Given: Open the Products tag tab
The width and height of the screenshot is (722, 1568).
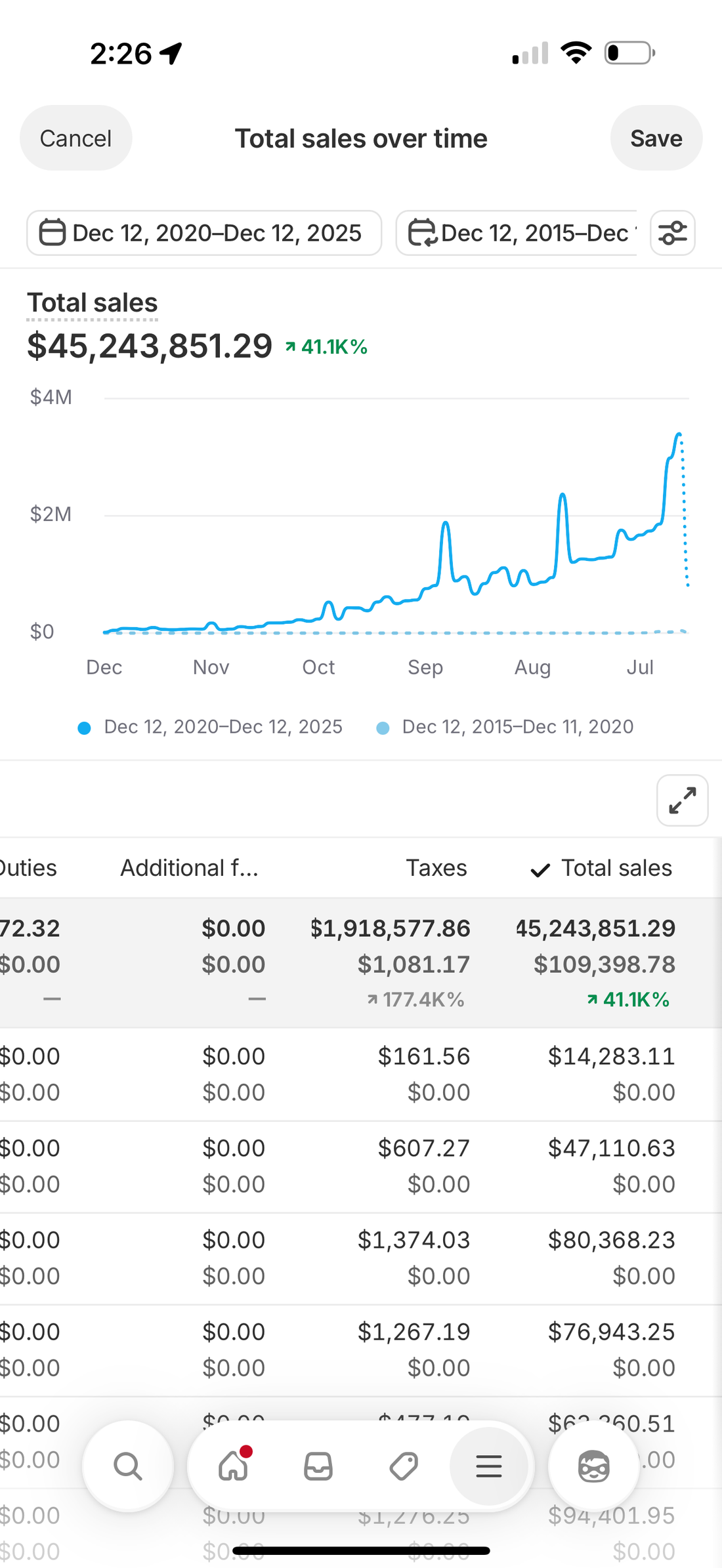Looking at the screenshot, I should [x=404, y=1466].
